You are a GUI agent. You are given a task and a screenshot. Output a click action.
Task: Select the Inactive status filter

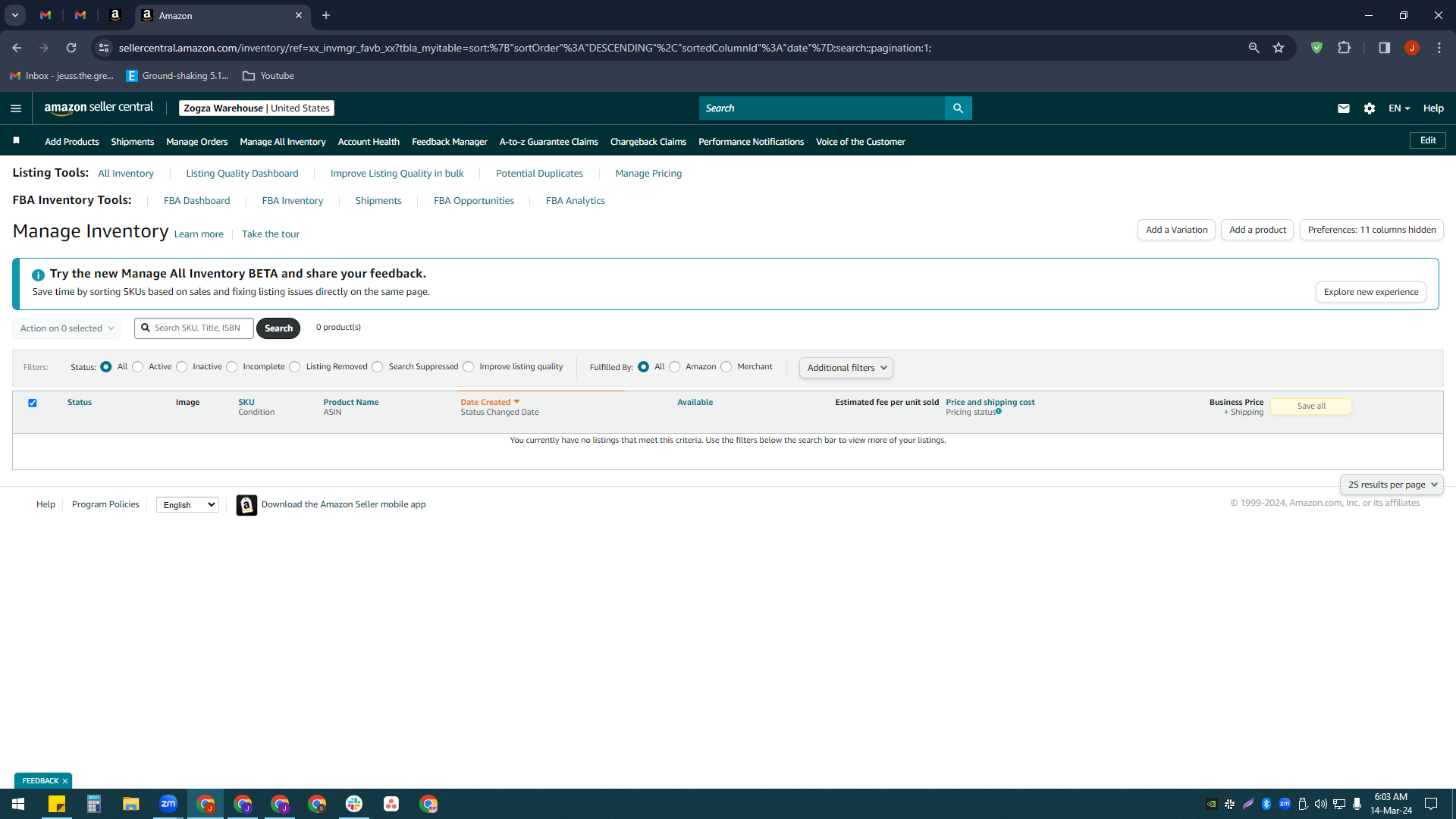click(x=182, y=367)
